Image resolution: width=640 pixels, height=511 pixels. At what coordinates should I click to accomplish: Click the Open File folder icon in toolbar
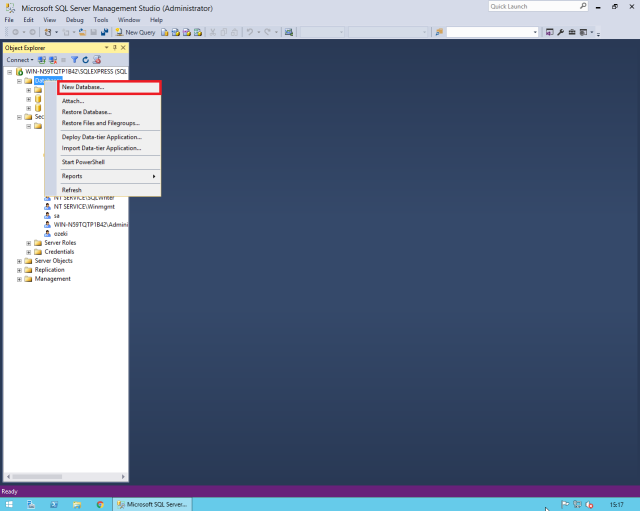pyautogui.click(x=82, y=32)
